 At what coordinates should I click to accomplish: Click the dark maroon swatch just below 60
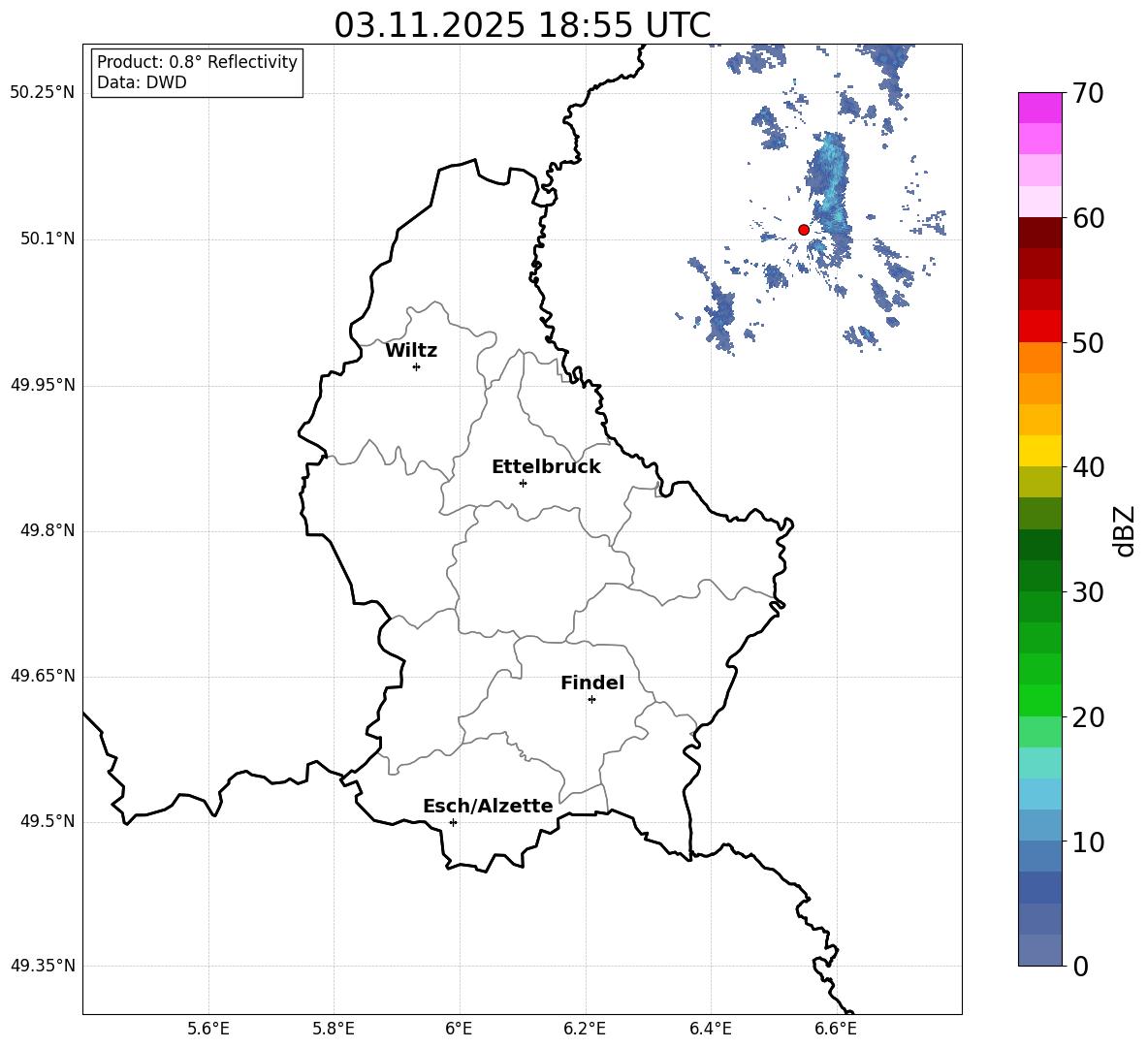(x=1039, y=233)
